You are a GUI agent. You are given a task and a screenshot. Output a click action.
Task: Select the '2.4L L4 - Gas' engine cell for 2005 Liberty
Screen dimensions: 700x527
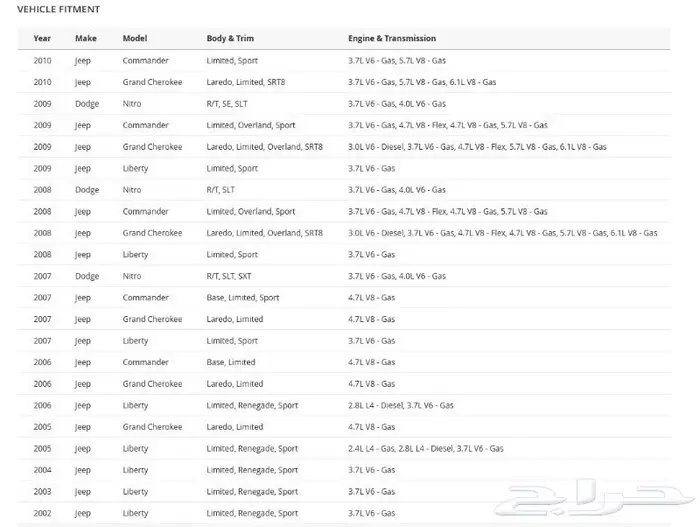[x=426, y=448]
